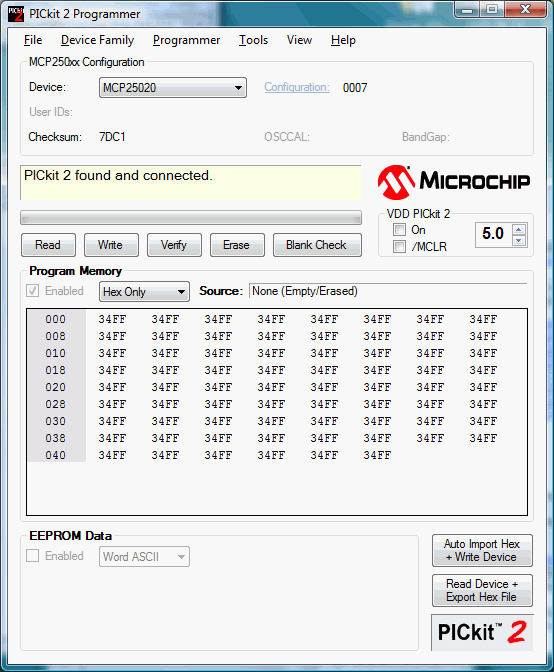The height and width of the screenshot is (672, 554).
Task: Click the VDD voltage value field 5.0
Action: click(x=493, y=234)
